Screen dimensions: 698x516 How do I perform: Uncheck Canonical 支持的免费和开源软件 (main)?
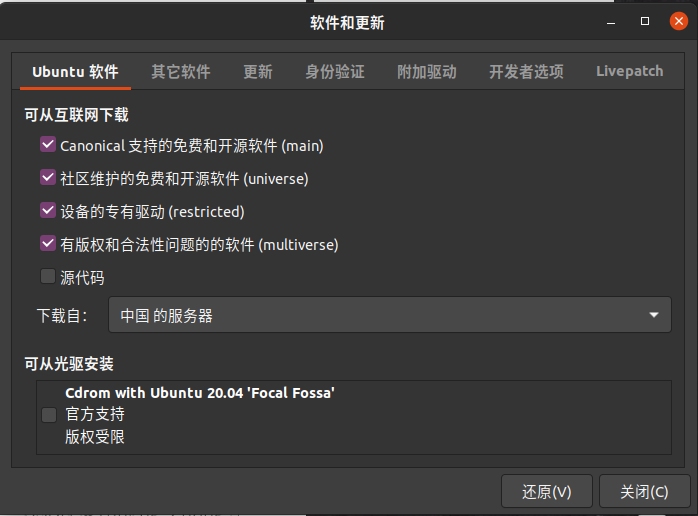[48, 145]
